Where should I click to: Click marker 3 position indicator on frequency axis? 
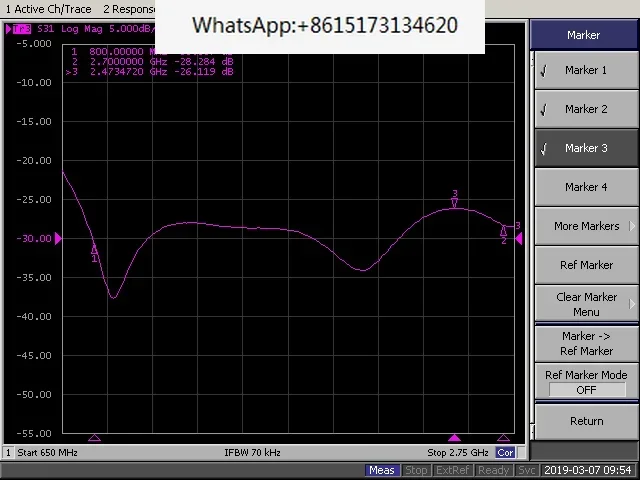(x=455, y=438)
